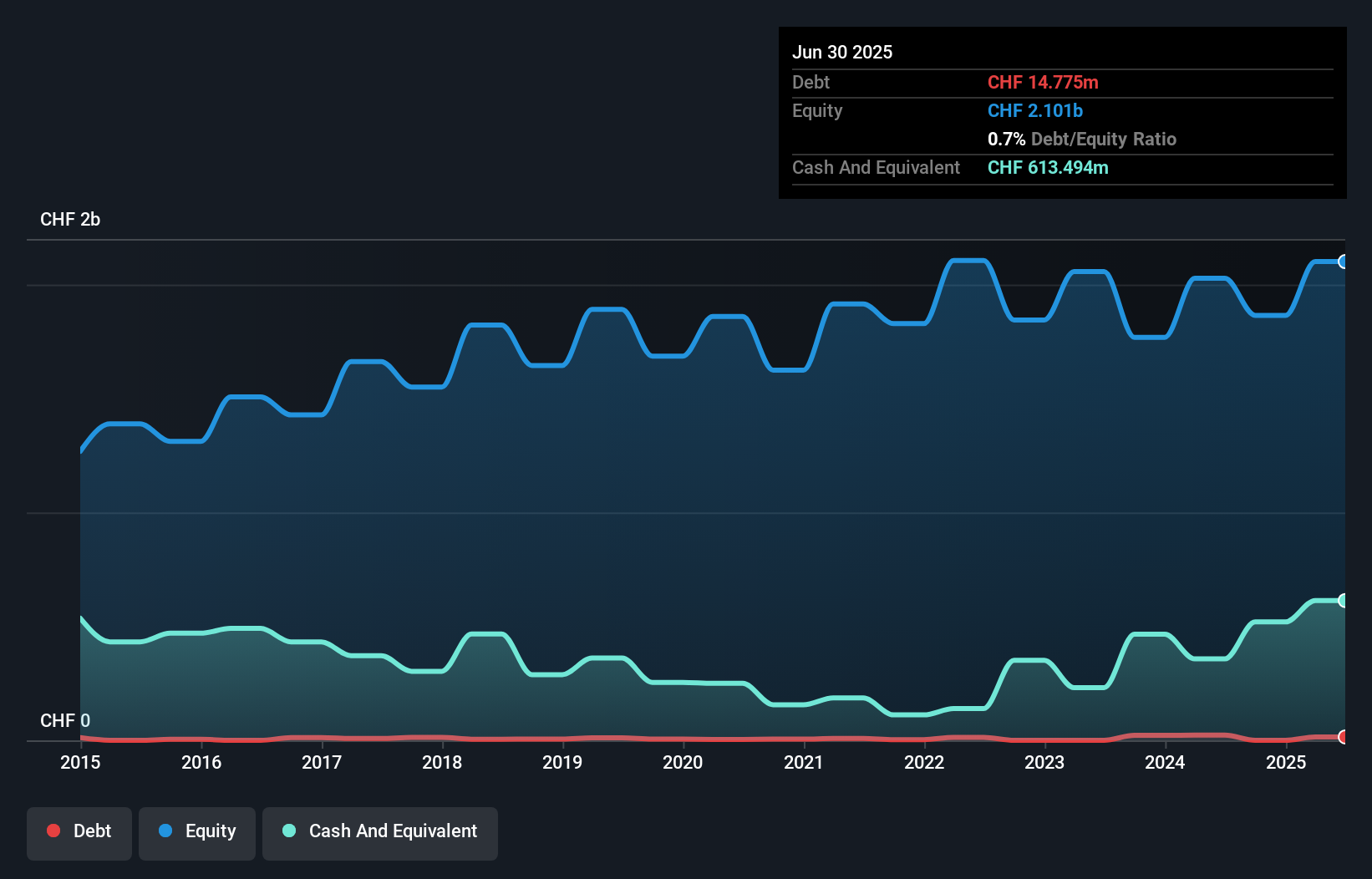Screen dimensions: 1372x879
Task: Click the red CHF 14.775m Debt value
Action: click(1044, 82)
